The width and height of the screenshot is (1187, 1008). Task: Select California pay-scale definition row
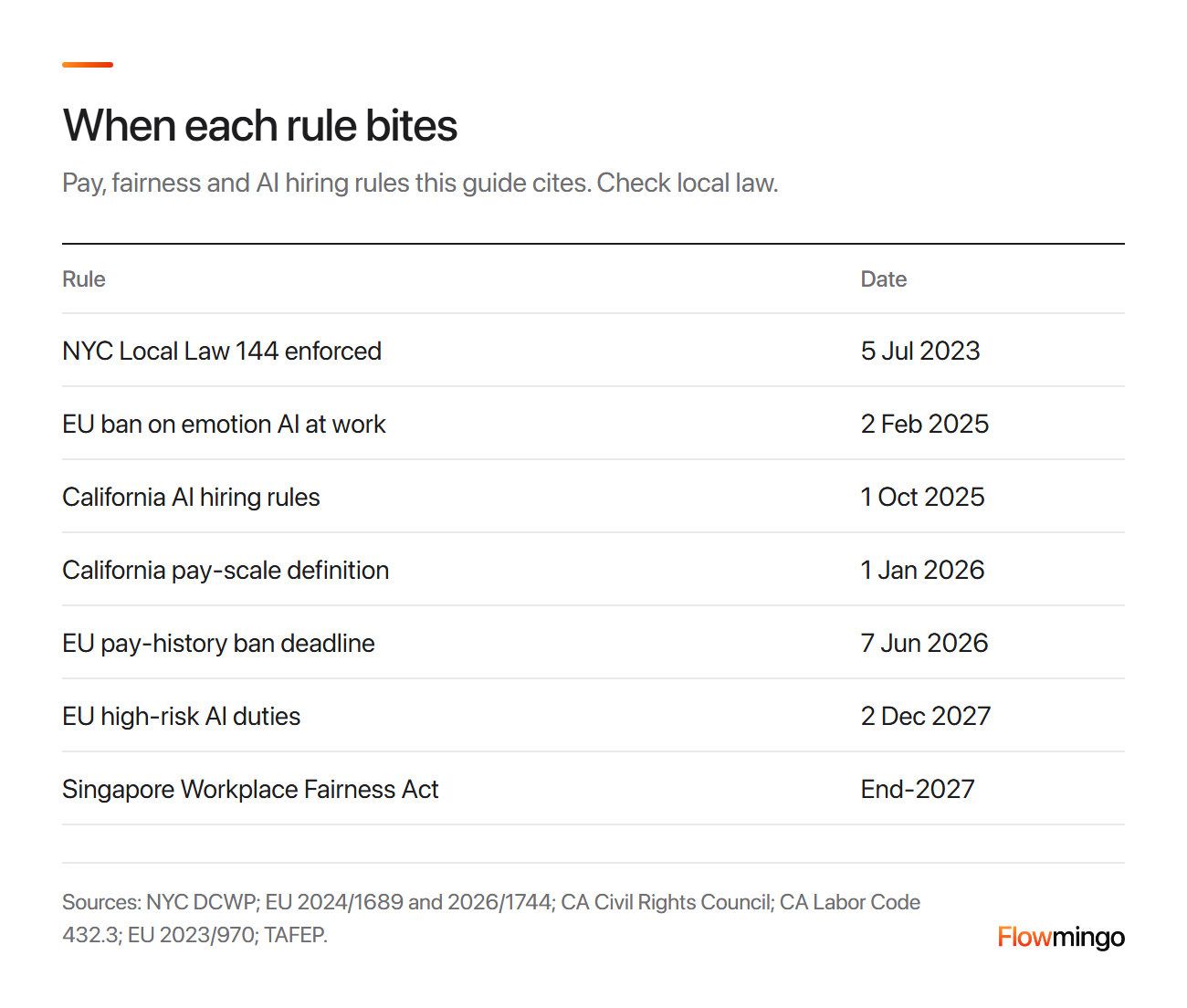pos(593,570)
